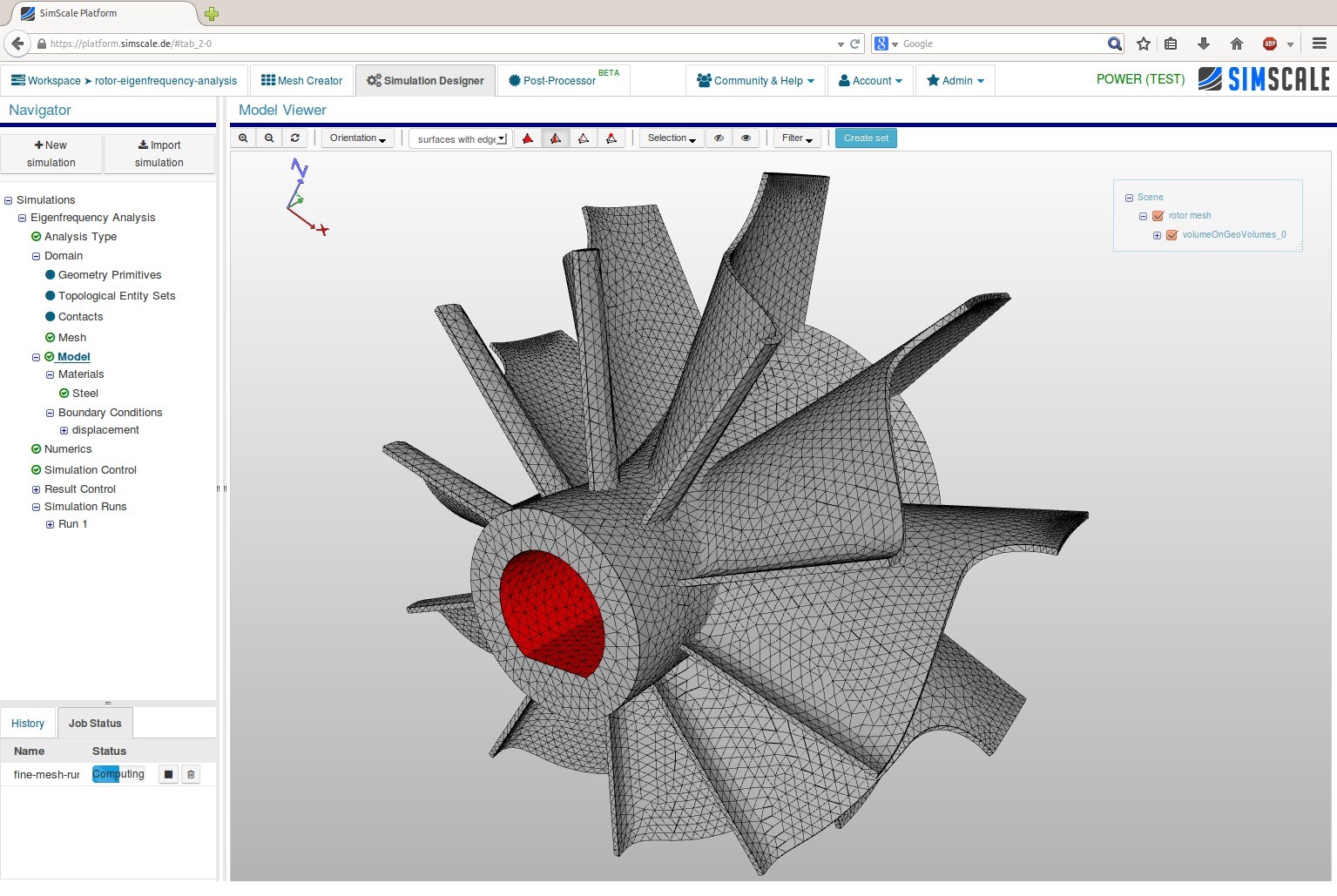The height and width of the screenshot is (896, 1337).
Task: Toggle volumeOnGeoVolumes_0 visibility checkbox
Action: point(1172,235)
